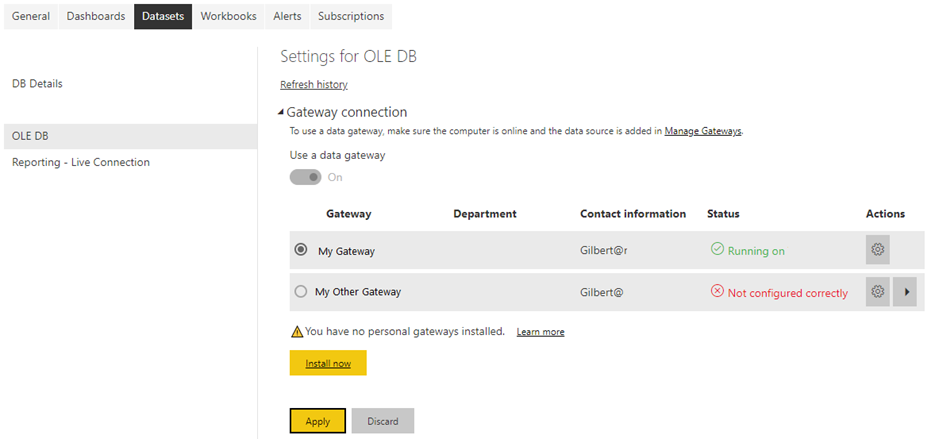Click the yellow warning triangle icon

(297, 331)
